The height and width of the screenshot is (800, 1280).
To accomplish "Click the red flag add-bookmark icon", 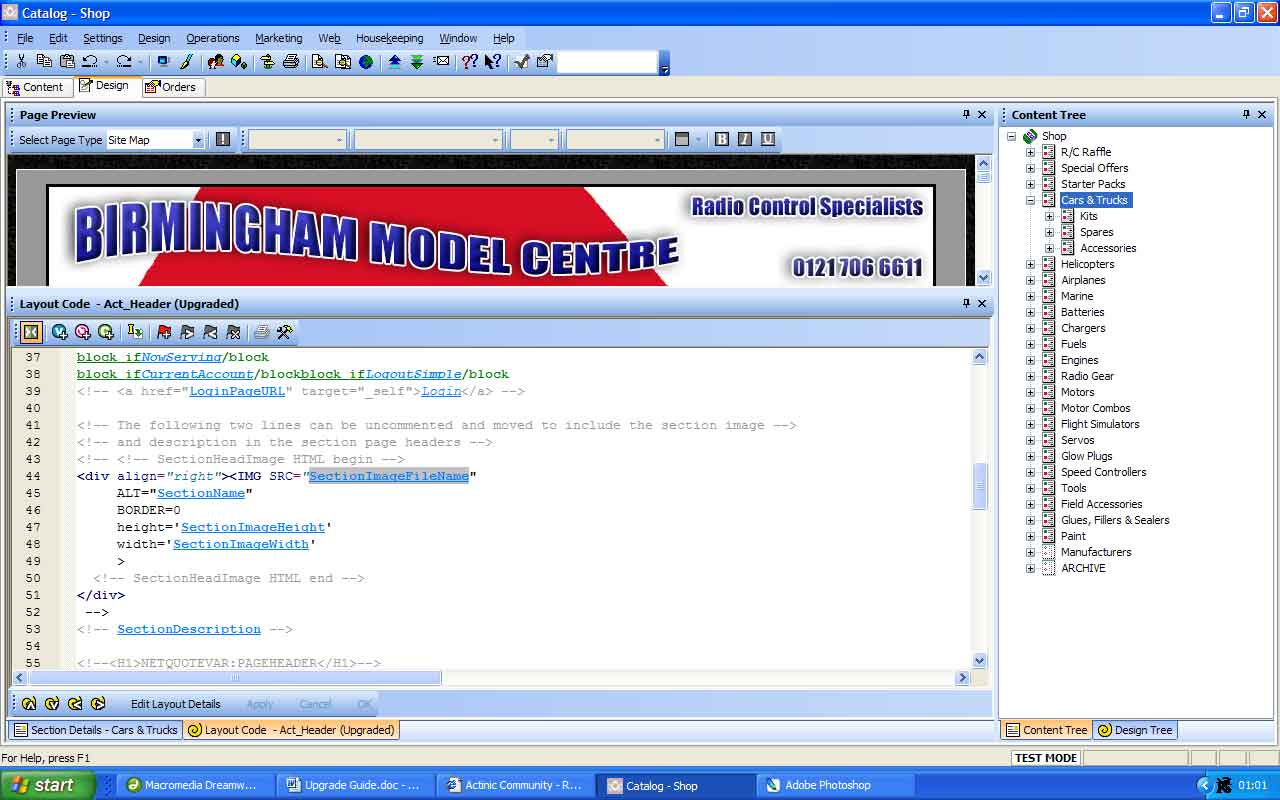I will click(x=165, y=332).
